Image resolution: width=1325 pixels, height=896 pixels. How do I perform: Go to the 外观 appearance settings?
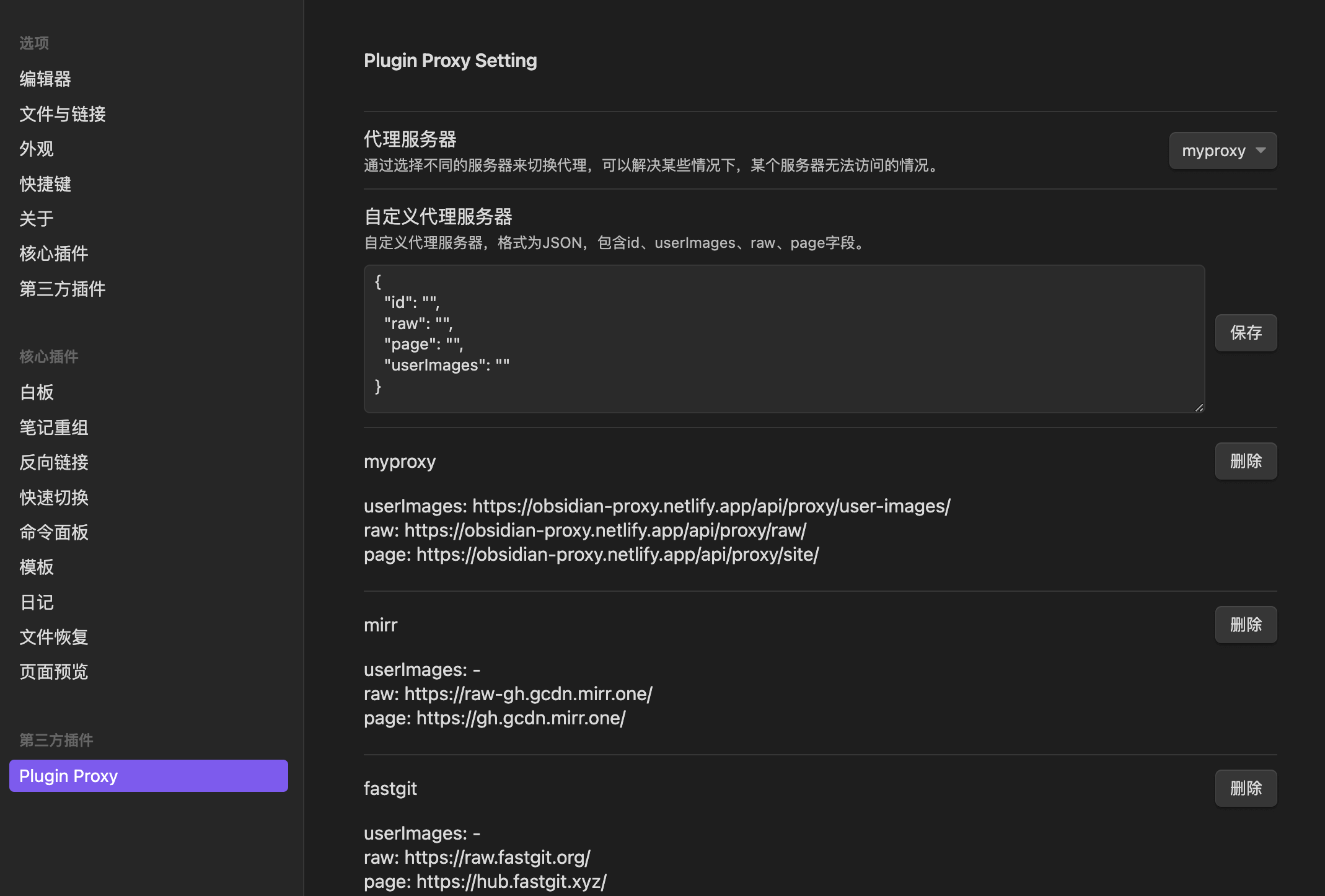(x=36, y=149)
